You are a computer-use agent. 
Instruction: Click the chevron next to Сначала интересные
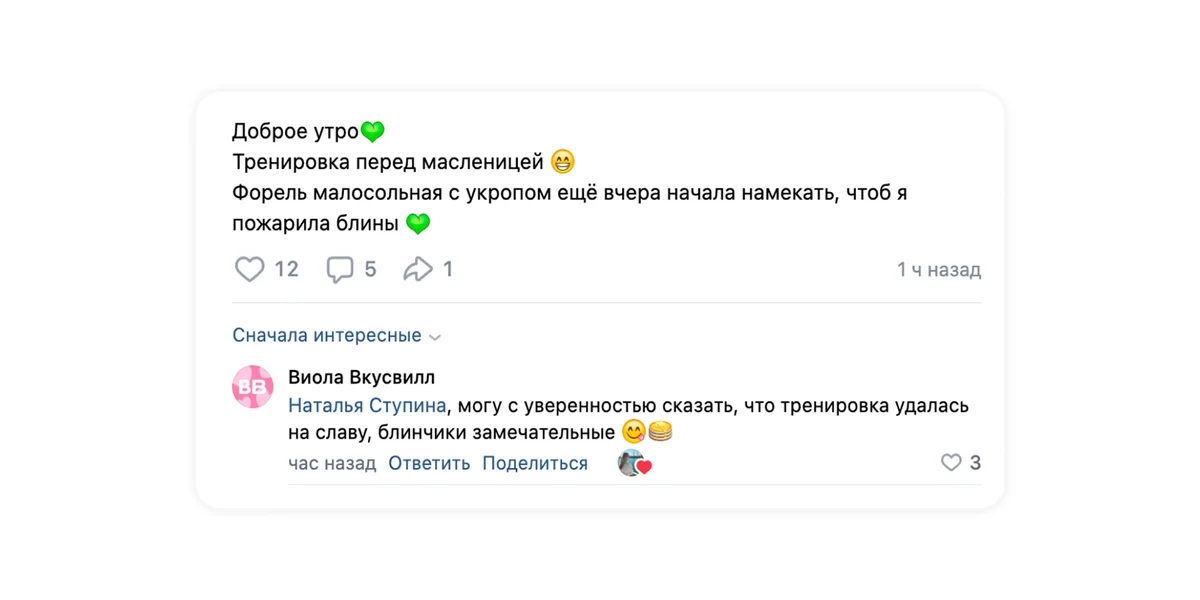[434, 336]
